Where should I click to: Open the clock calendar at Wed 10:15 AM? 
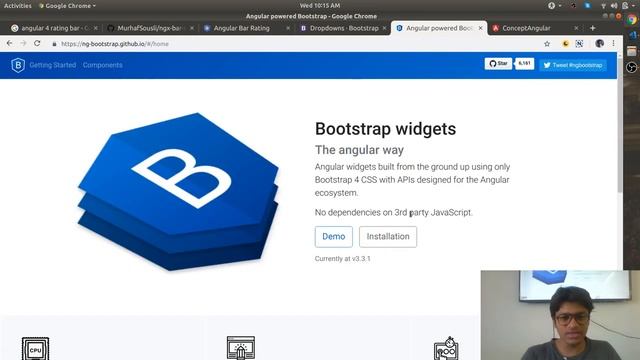[320, 5]
